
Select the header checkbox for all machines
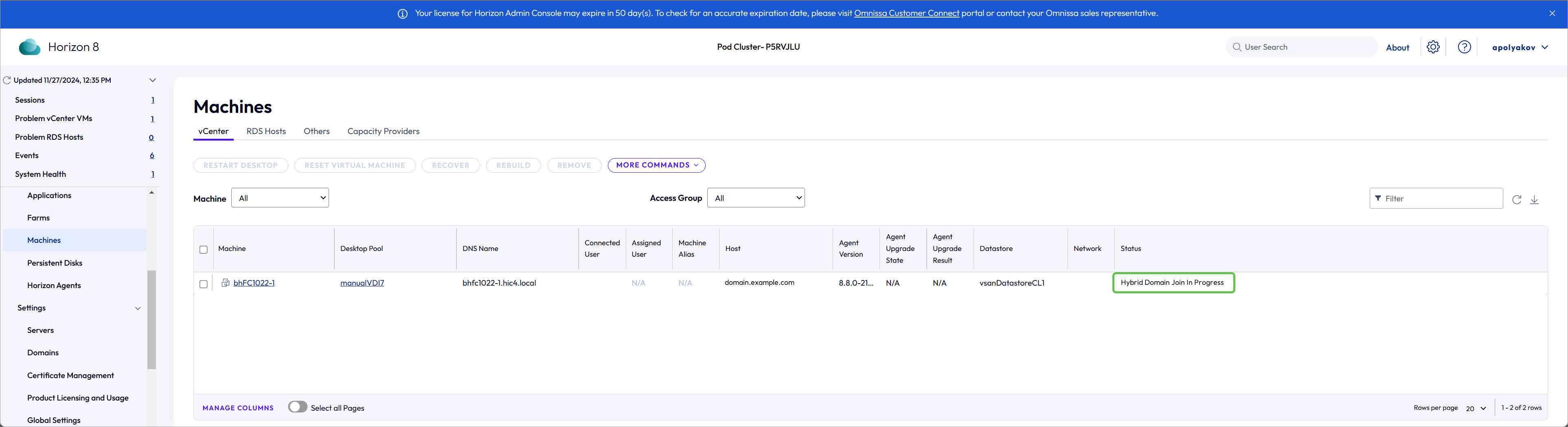(x=203, y=249)
